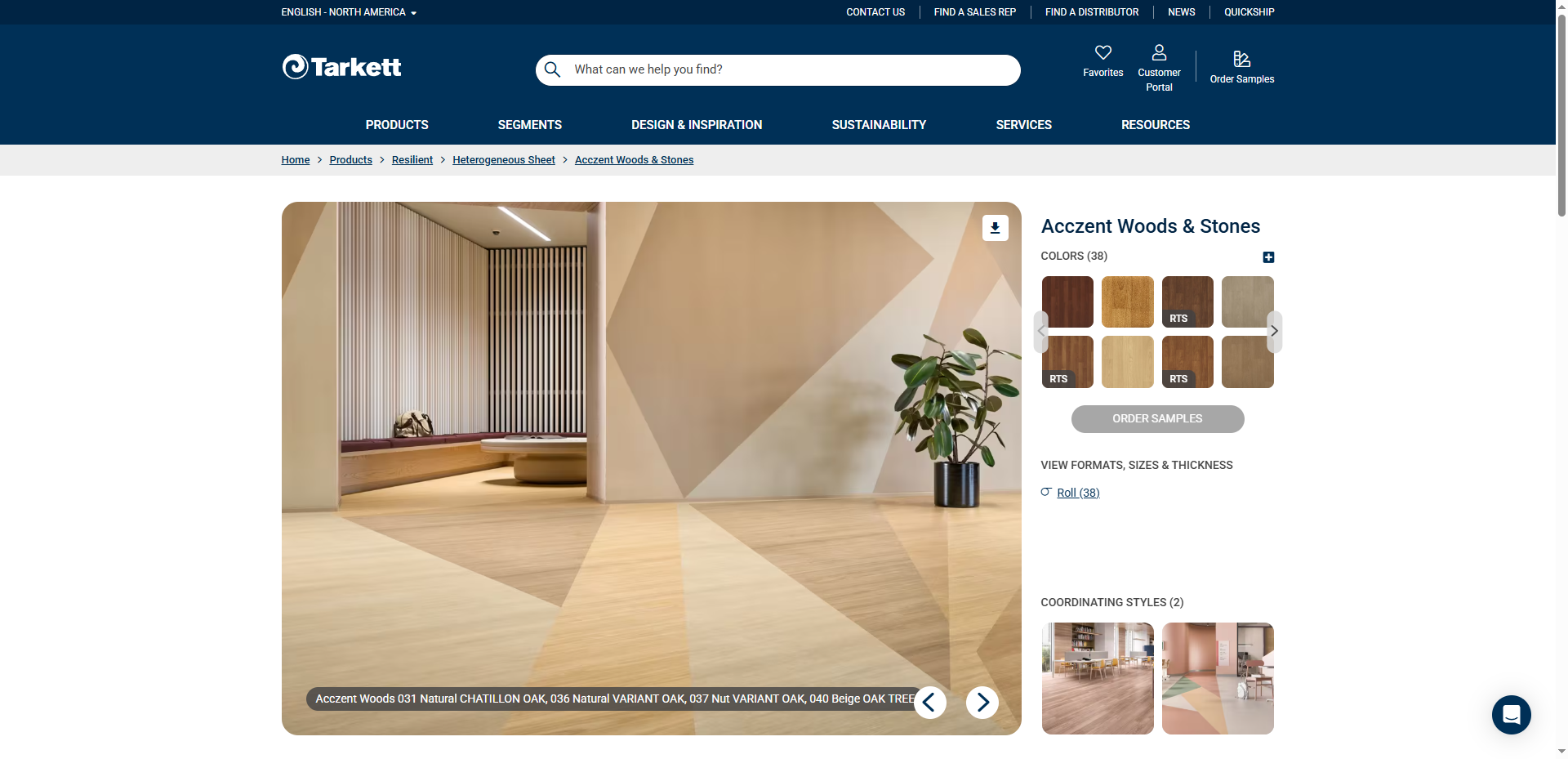
Task: Select bottom-row third RTS swatch
Action: (1187, 362)
